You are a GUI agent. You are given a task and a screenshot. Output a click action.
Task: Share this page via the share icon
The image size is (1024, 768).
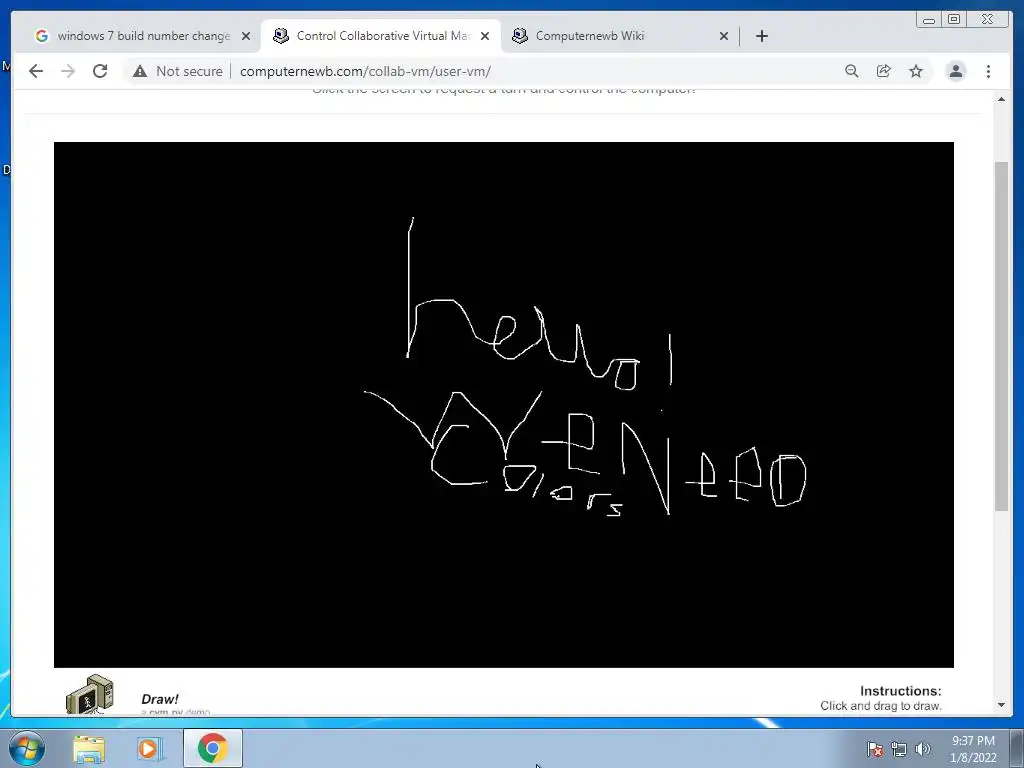[x=884, y=71]
